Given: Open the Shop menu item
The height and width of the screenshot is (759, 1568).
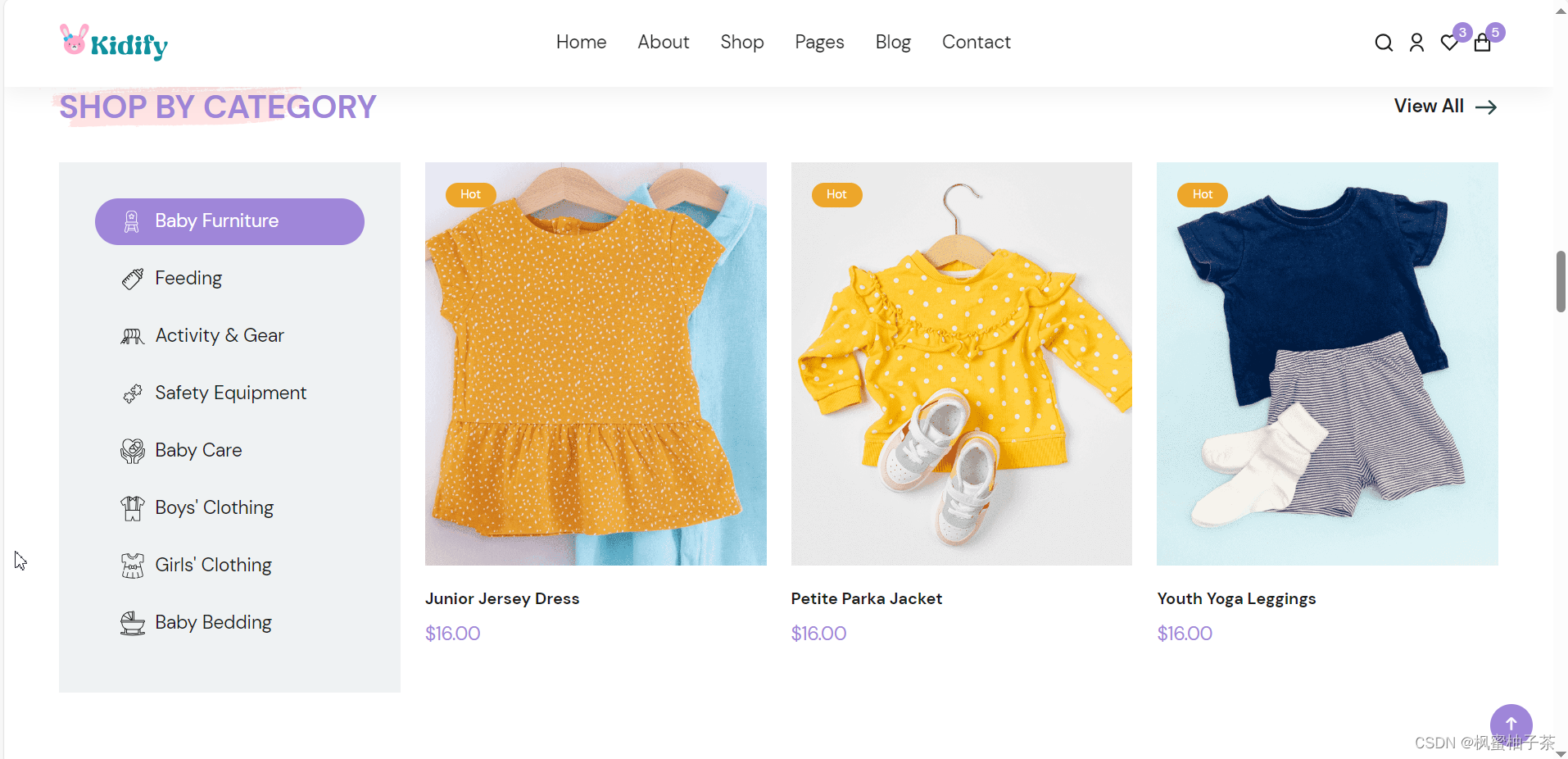Looking at the screenshot, I should coord(741,42).
